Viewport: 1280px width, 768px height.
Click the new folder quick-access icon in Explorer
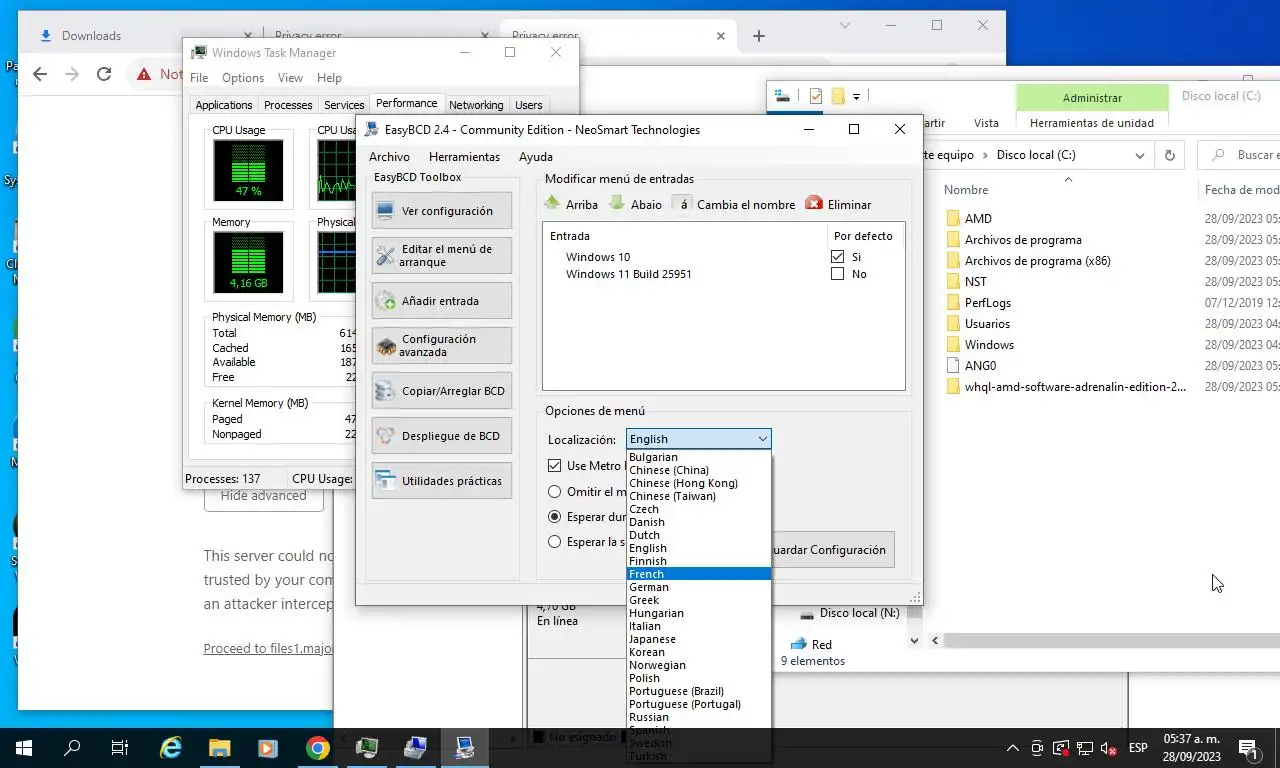pos(838,96)
